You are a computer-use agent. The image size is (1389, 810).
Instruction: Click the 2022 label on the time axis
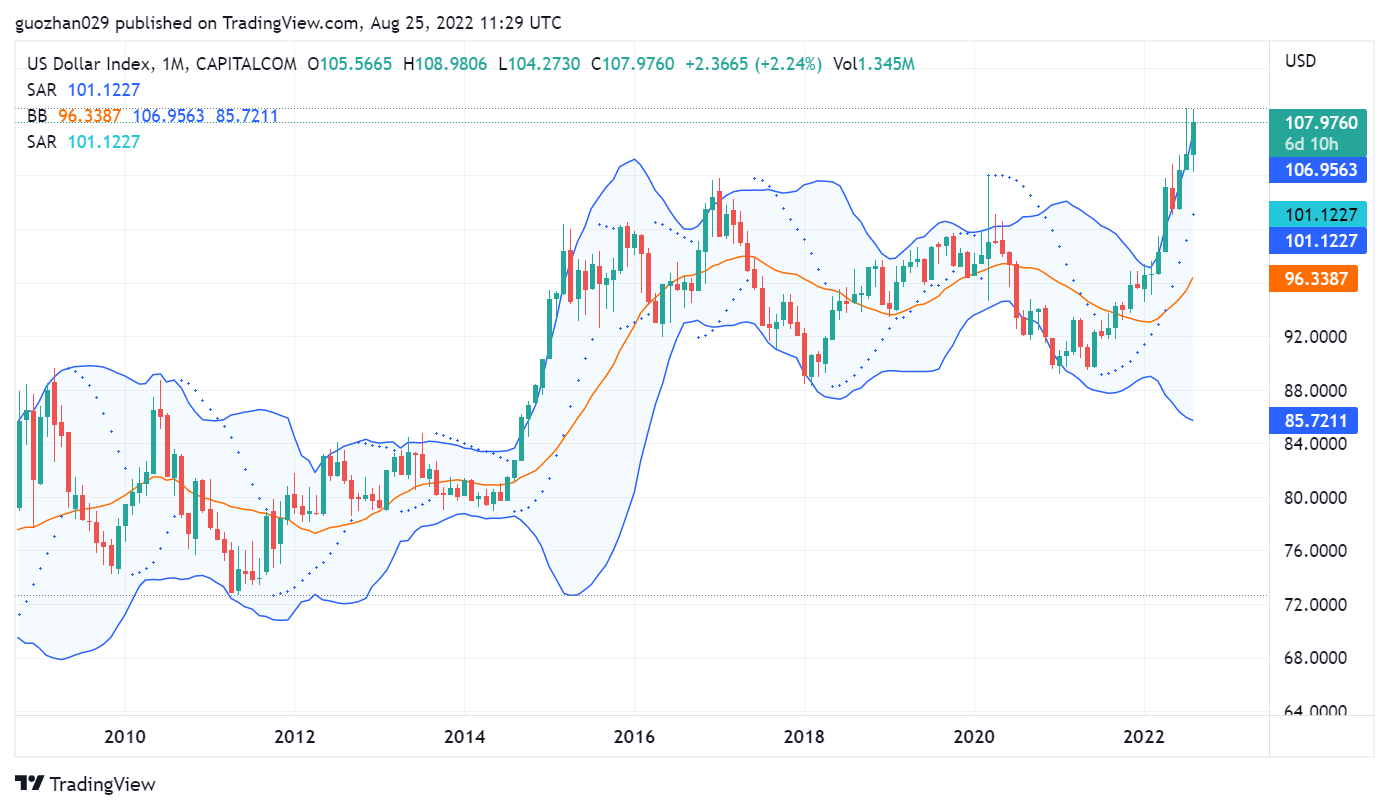(x=1143, y=738)
